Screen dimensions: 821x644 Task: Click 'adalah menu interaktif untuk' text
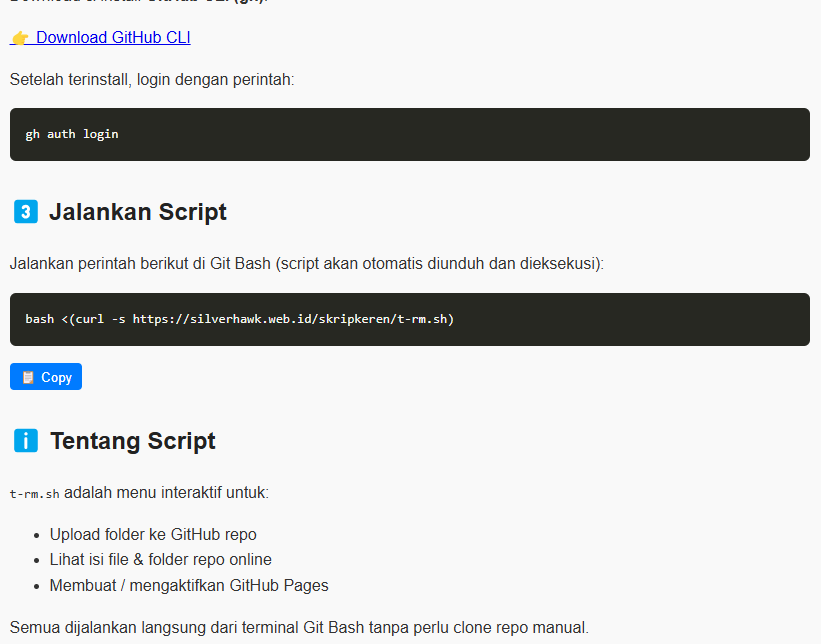166,492
